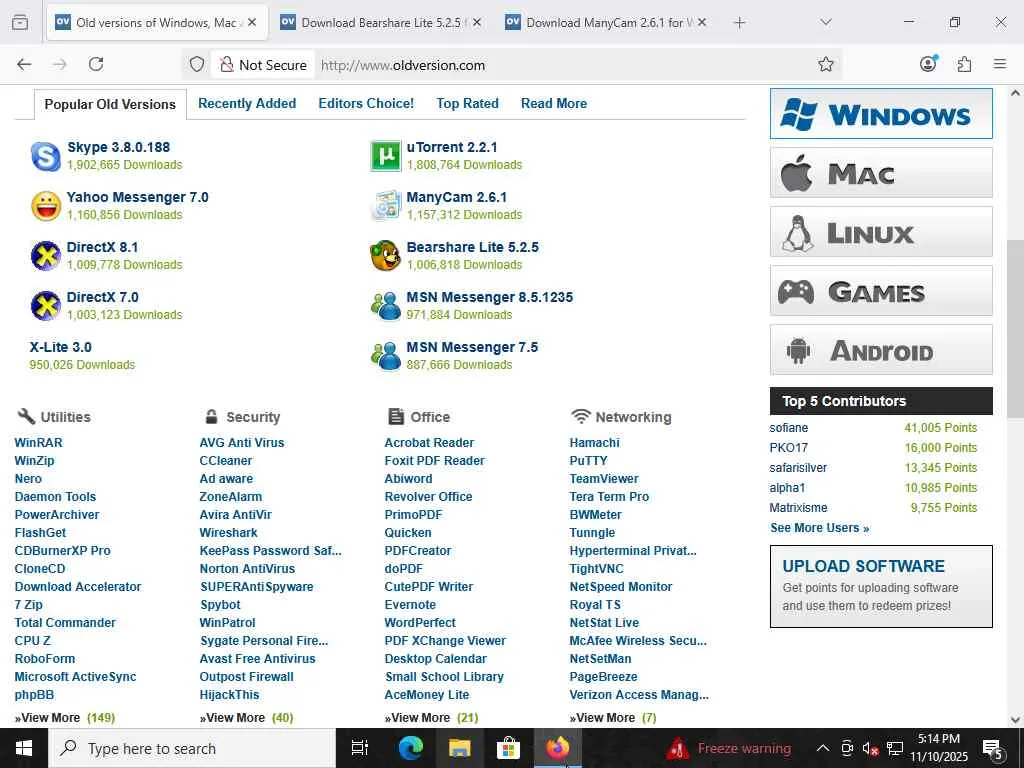Click the Android platform button

881,350
